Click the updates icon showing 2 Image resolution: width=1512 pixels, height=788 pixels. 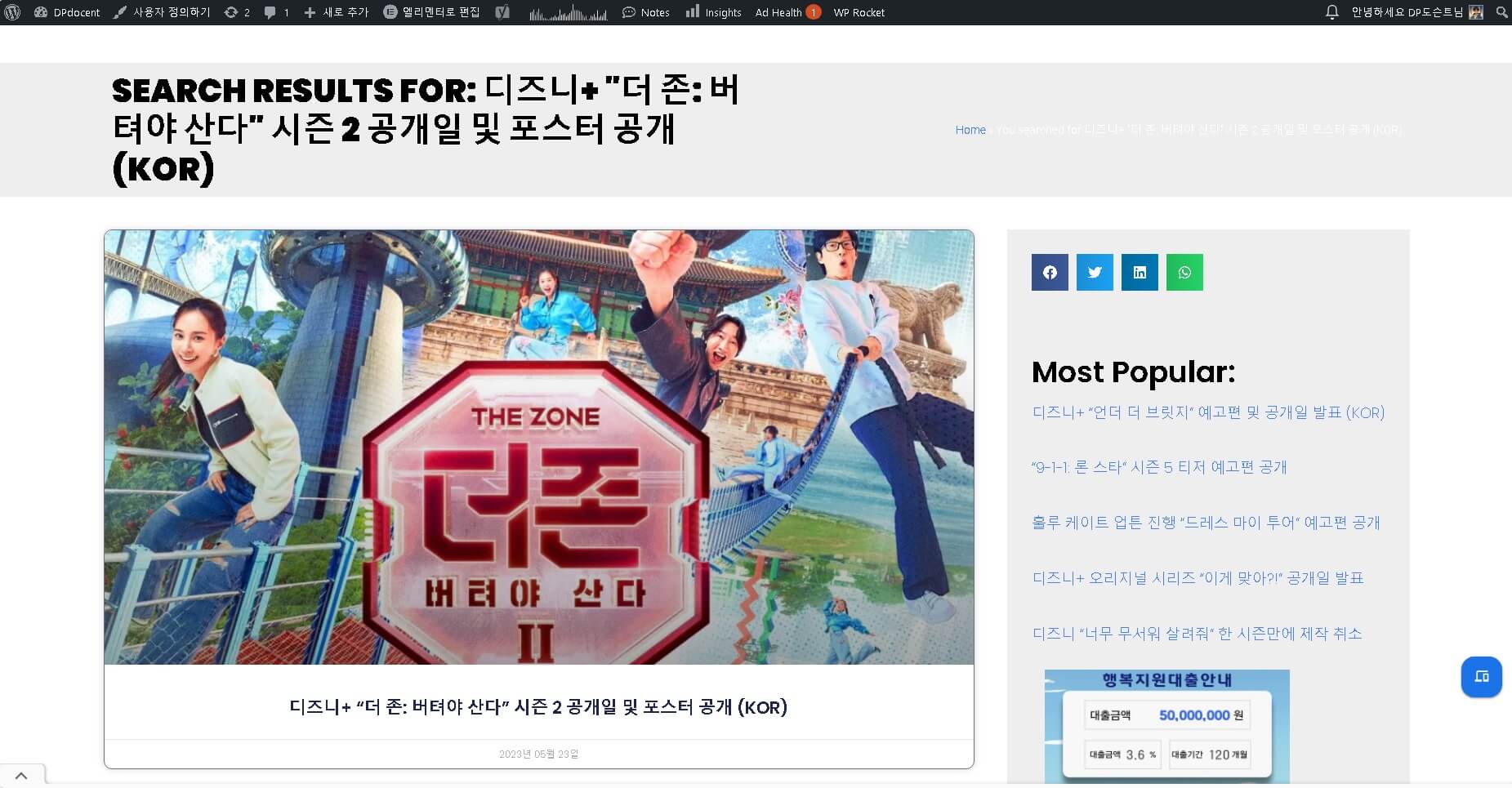237,12
